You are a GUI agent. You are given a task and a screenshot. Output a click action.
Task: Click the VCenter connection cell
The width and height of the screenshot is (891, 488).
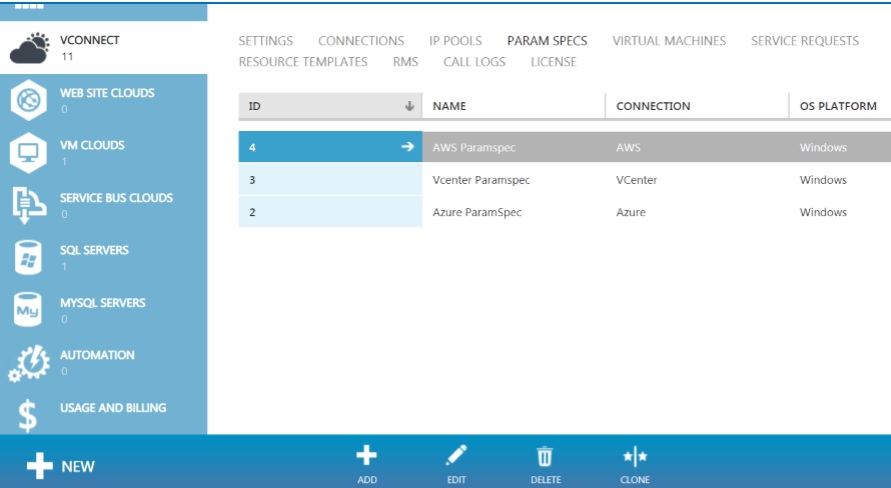click(x=636, y=180)
